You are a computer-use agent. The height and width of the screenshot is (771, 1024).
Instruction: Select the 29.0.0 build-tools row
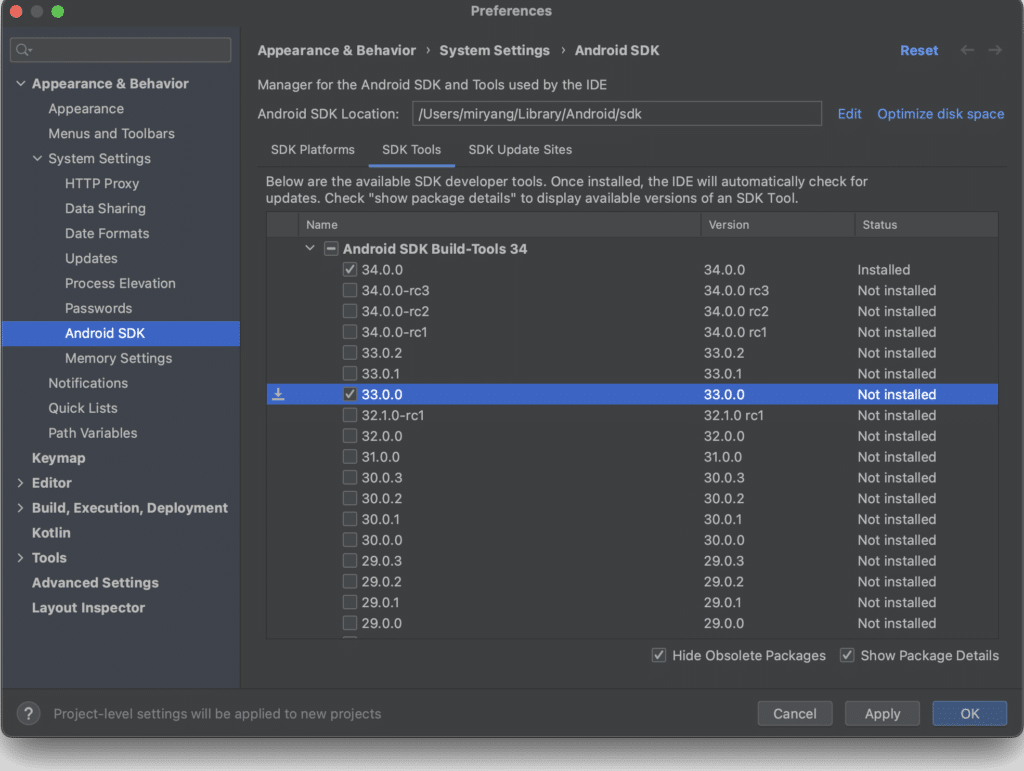[632, 623]
